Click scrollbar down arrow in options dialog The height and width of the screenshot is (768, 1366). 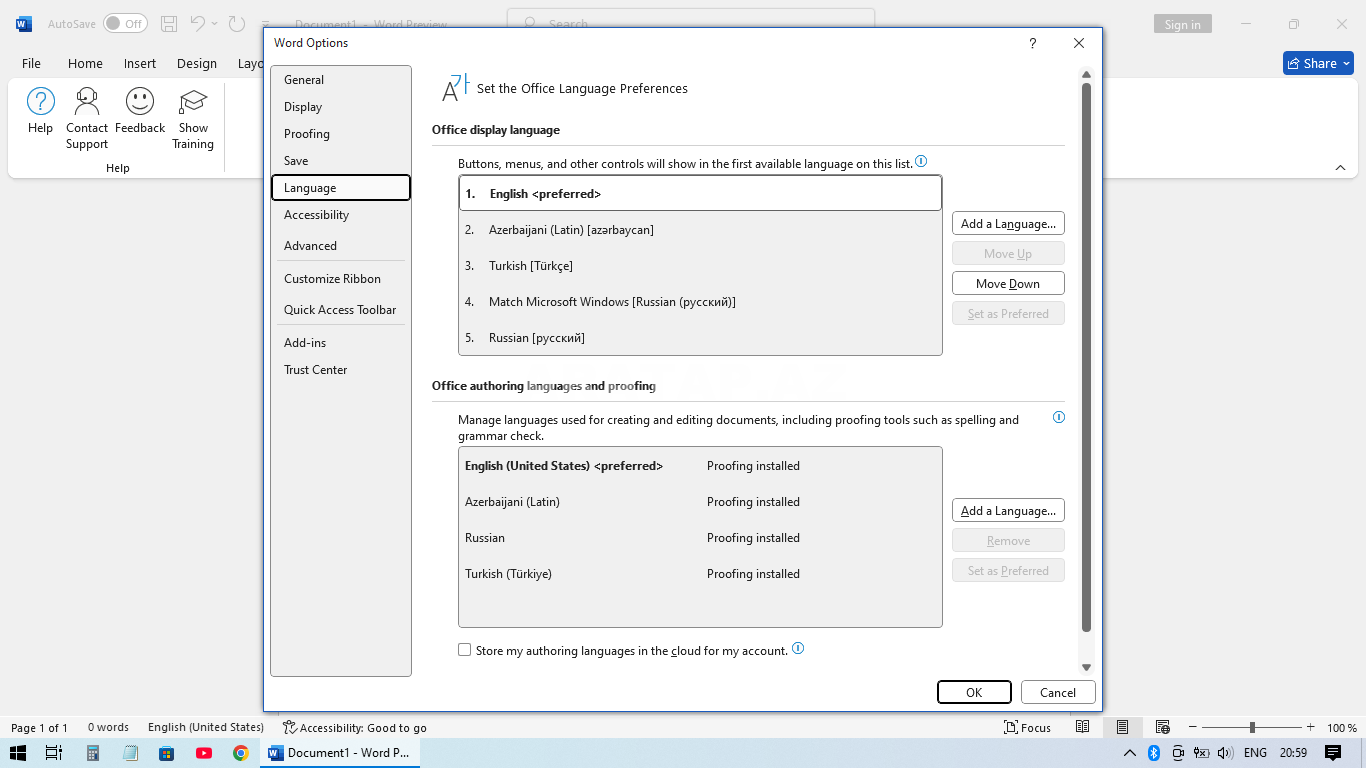(1086, 667)
